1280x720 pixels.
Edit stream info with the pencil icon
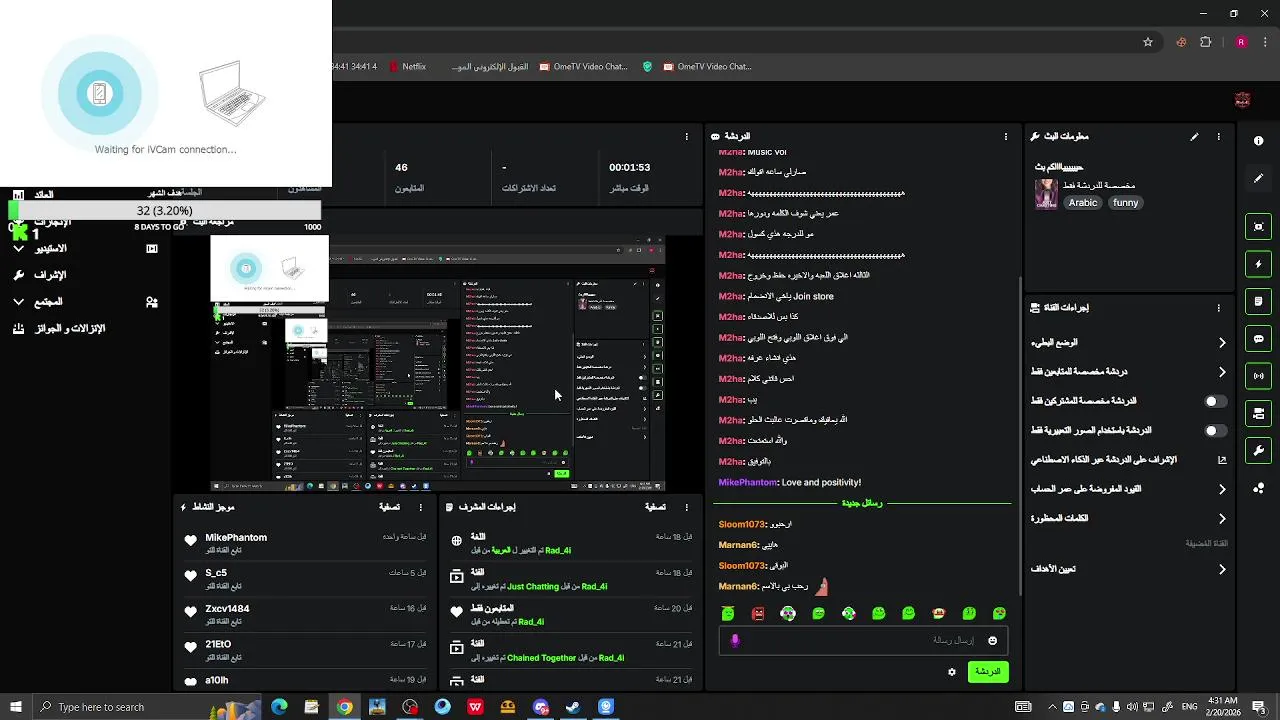[x=1194, y=137]
